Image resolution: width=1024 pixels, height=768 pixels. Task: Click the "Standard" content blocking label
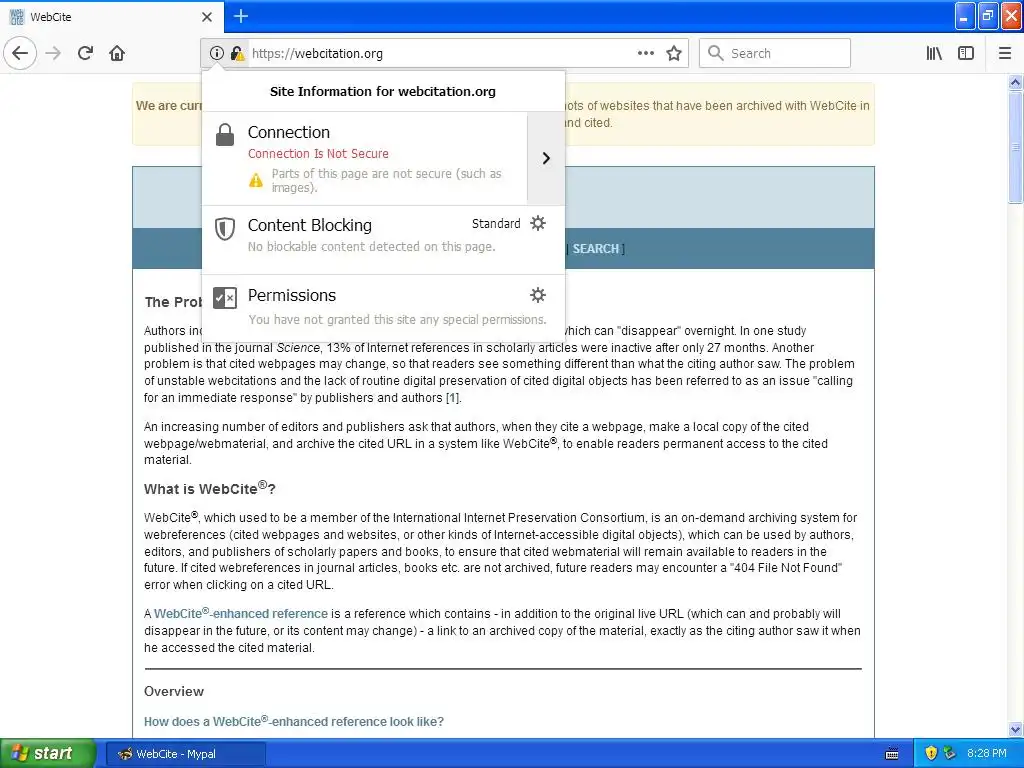tap(496, 223)
